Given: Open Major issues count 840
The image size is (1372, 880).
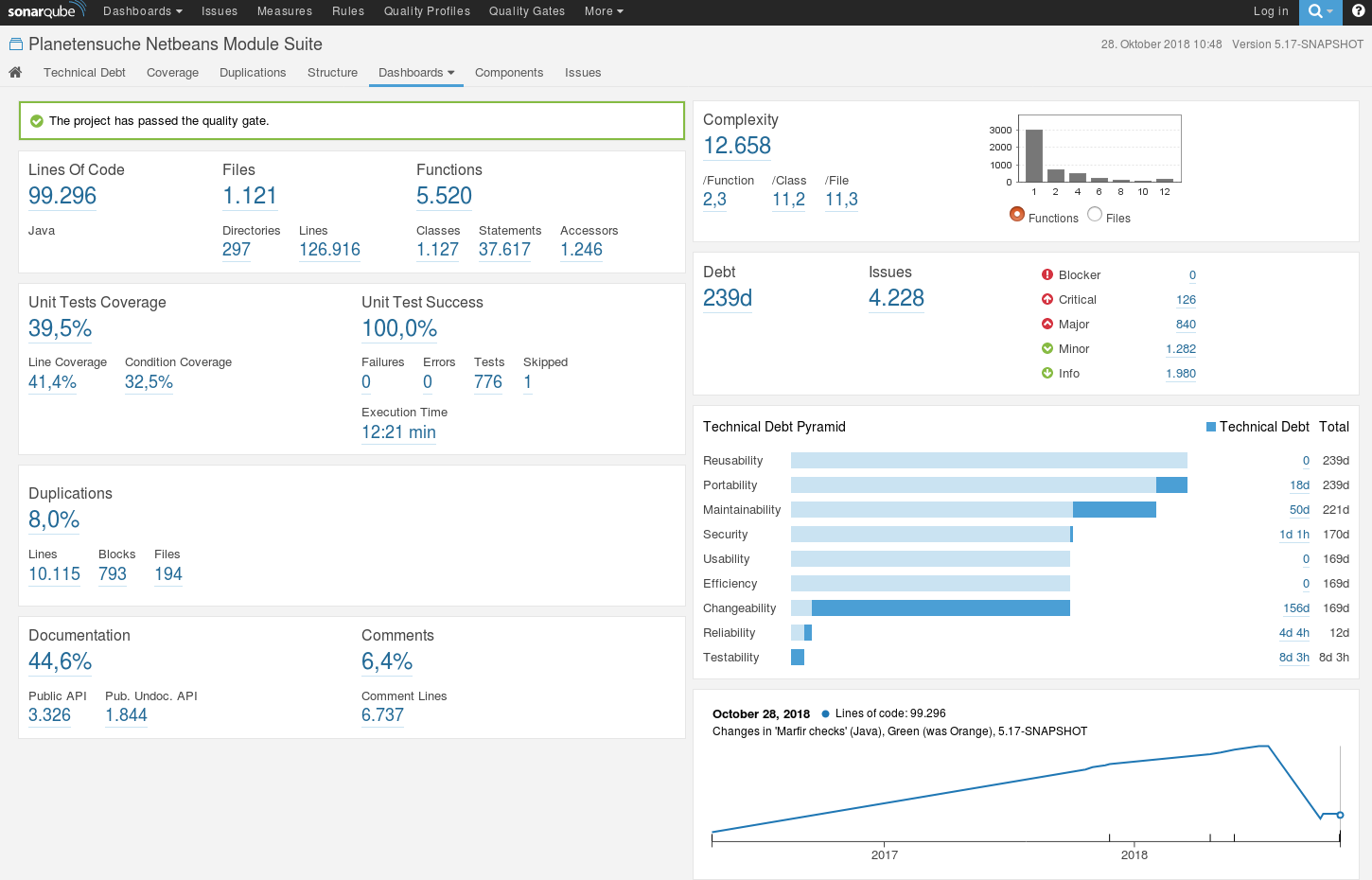Looking at the screenshot, I should [1186, 325].
